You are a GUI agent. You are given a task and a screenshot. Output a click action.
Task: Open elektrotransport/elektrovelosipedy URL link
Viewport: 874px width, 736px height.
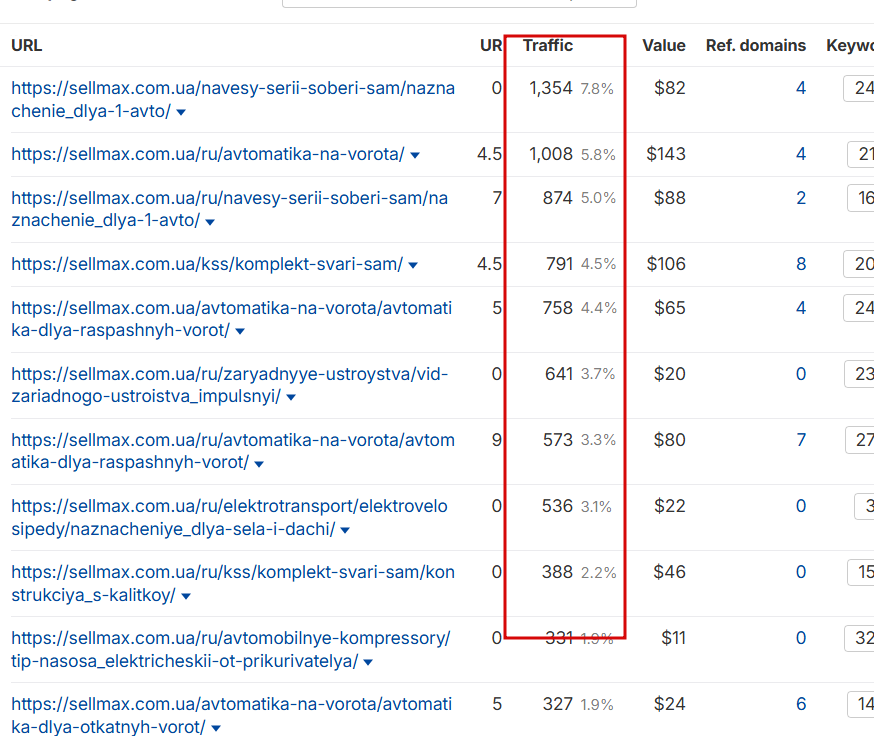pyautogui.click(x=229, y=517)
